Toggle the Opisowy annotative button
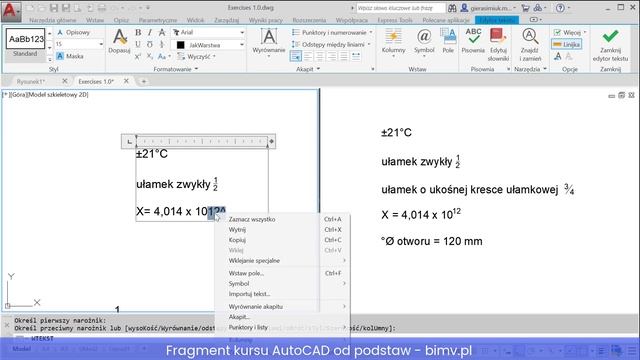This screenshot has height=360, width=640. (x=74, y=32)
